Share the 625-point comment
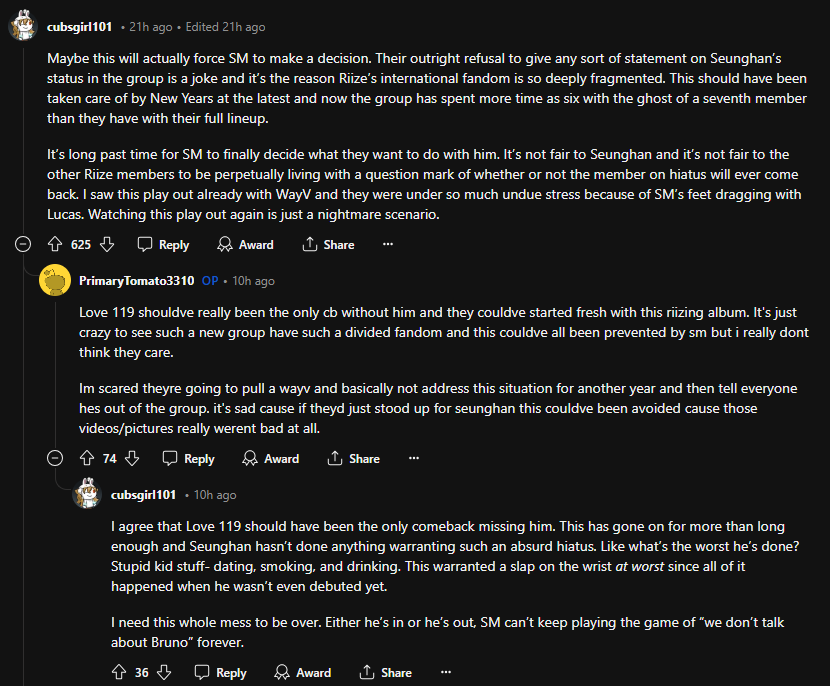The height and width of the screenshot is (686, 830). (x=328, y=244)
